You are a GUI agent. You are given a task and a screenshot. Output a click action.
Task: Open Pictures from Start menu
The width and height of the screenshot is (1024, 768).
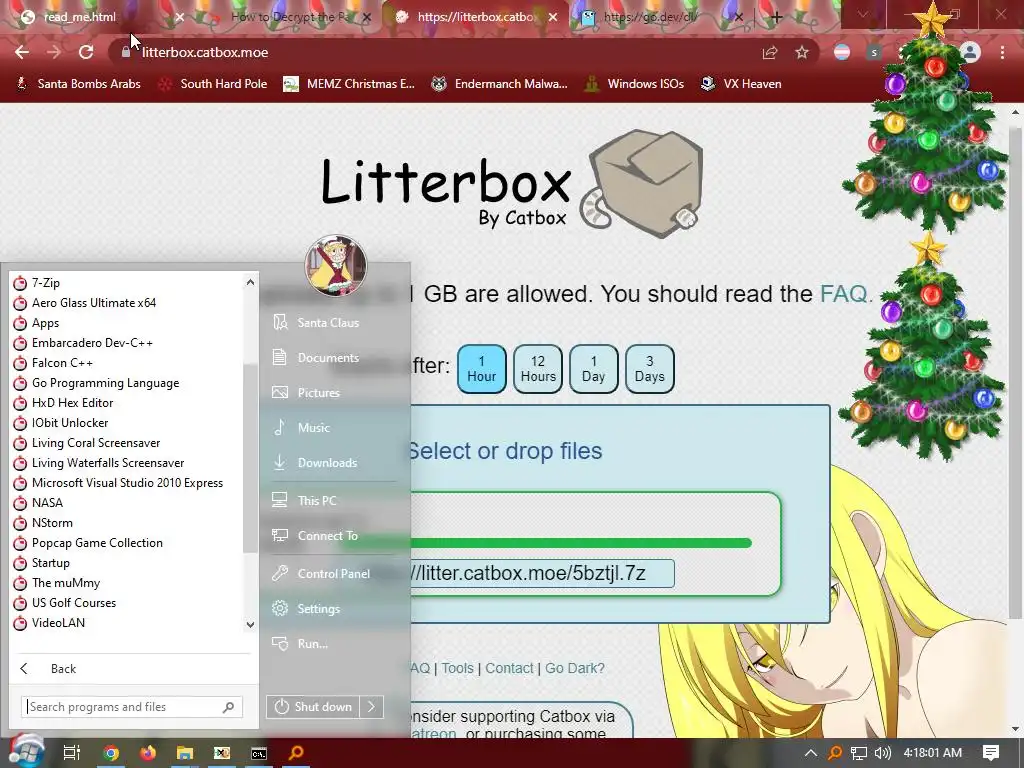point(318,392)
